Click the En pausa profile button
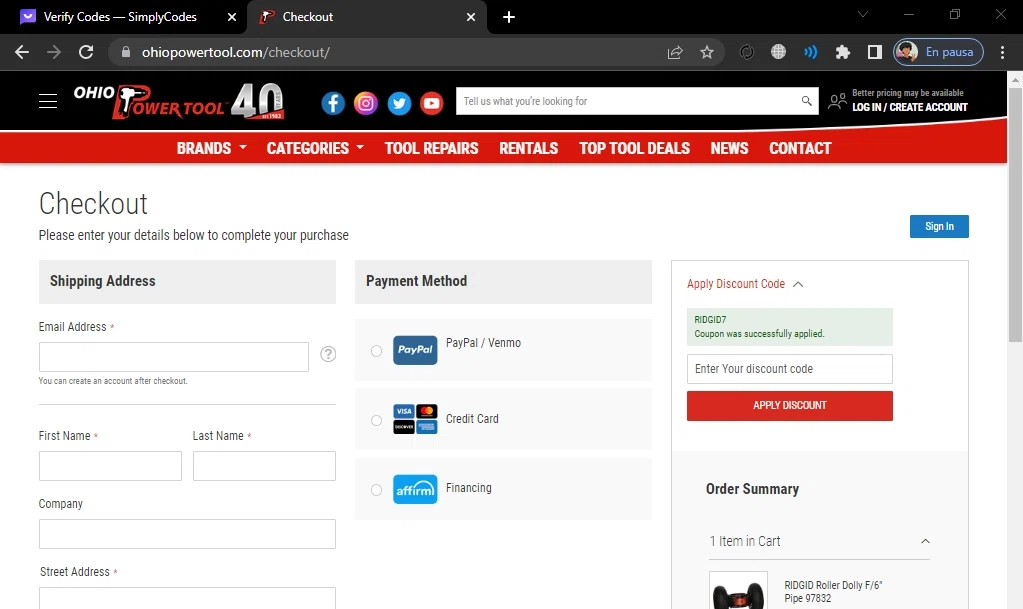Screen dimensions: 1023x609 [938, 52]
